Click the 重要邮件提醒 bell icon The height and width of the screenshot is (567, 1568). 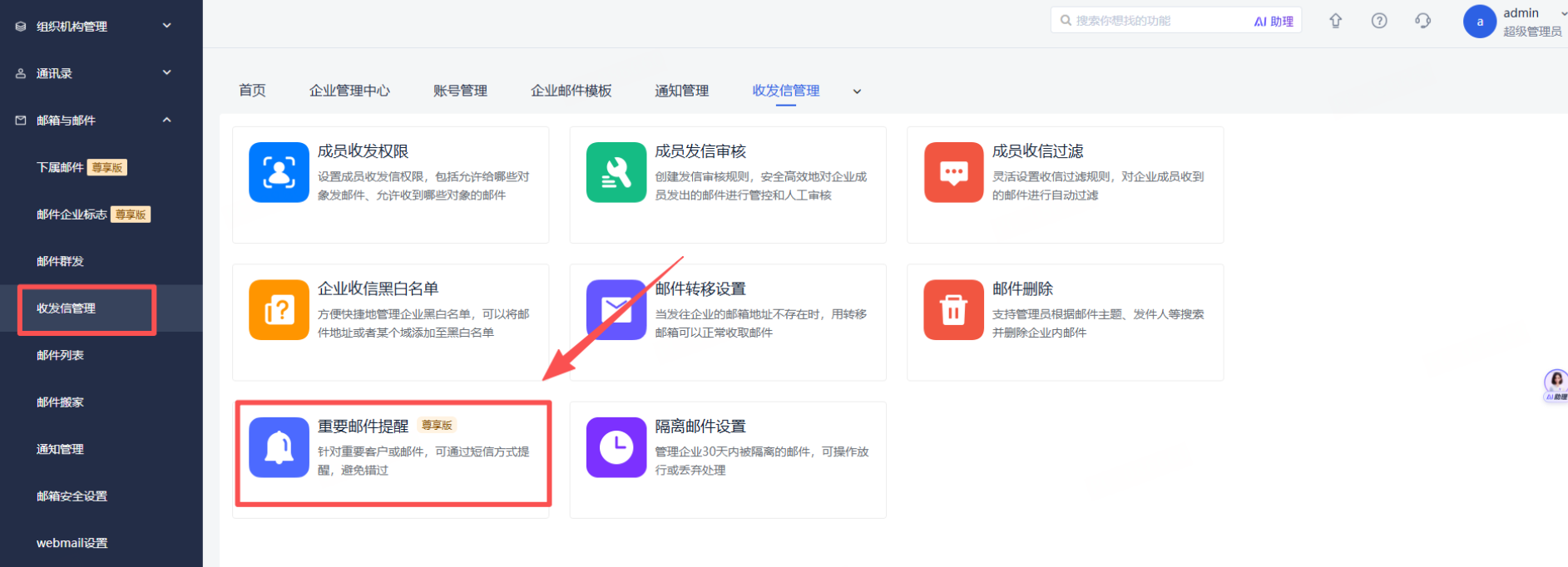point(279,447)
